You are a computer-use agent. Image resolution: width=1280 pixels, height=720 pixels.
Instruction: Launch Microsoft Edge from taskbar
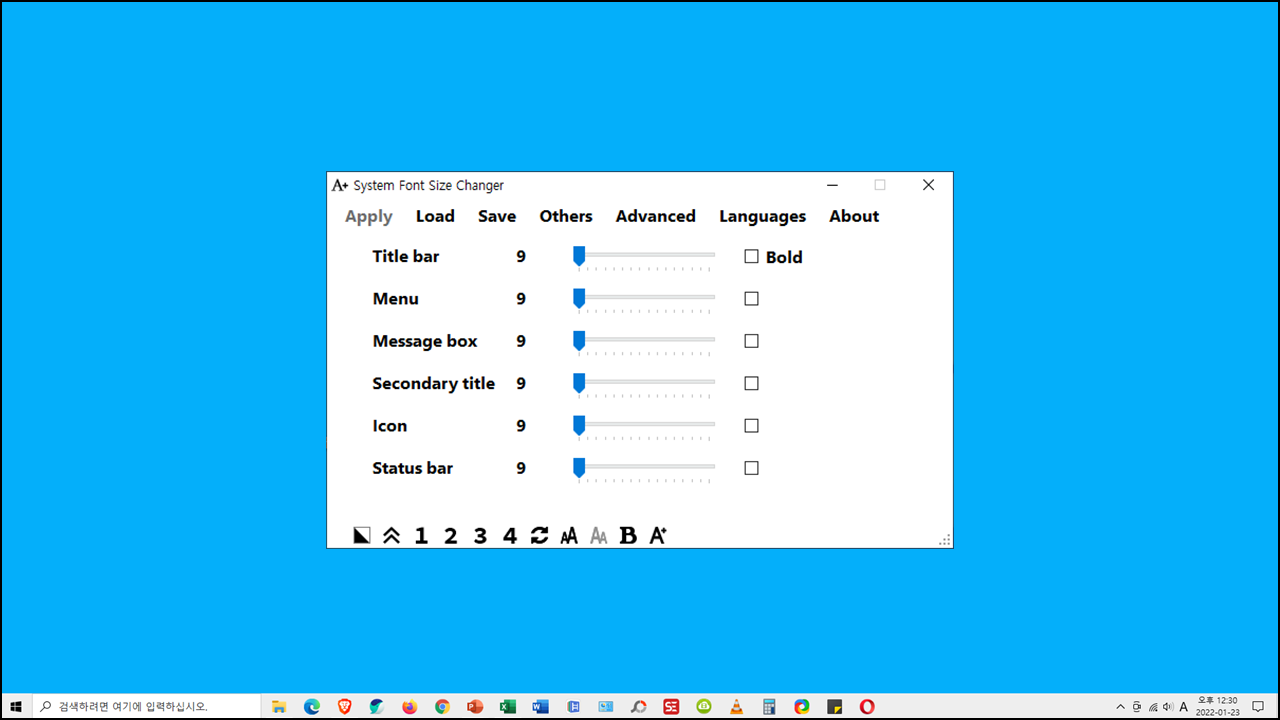tap(312, 706)
